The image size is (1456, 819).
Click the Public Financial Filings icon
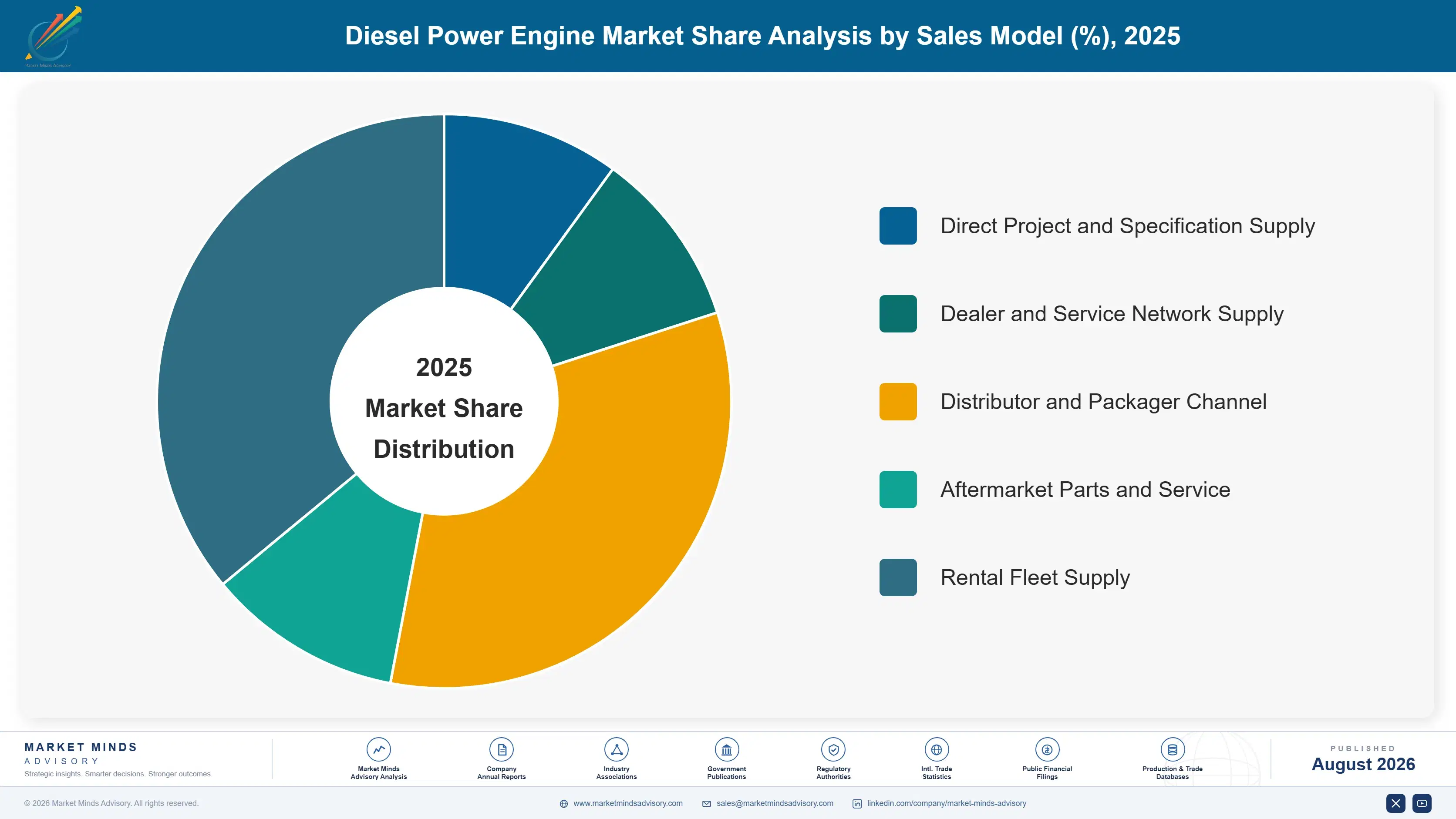tap(1047, 749)
